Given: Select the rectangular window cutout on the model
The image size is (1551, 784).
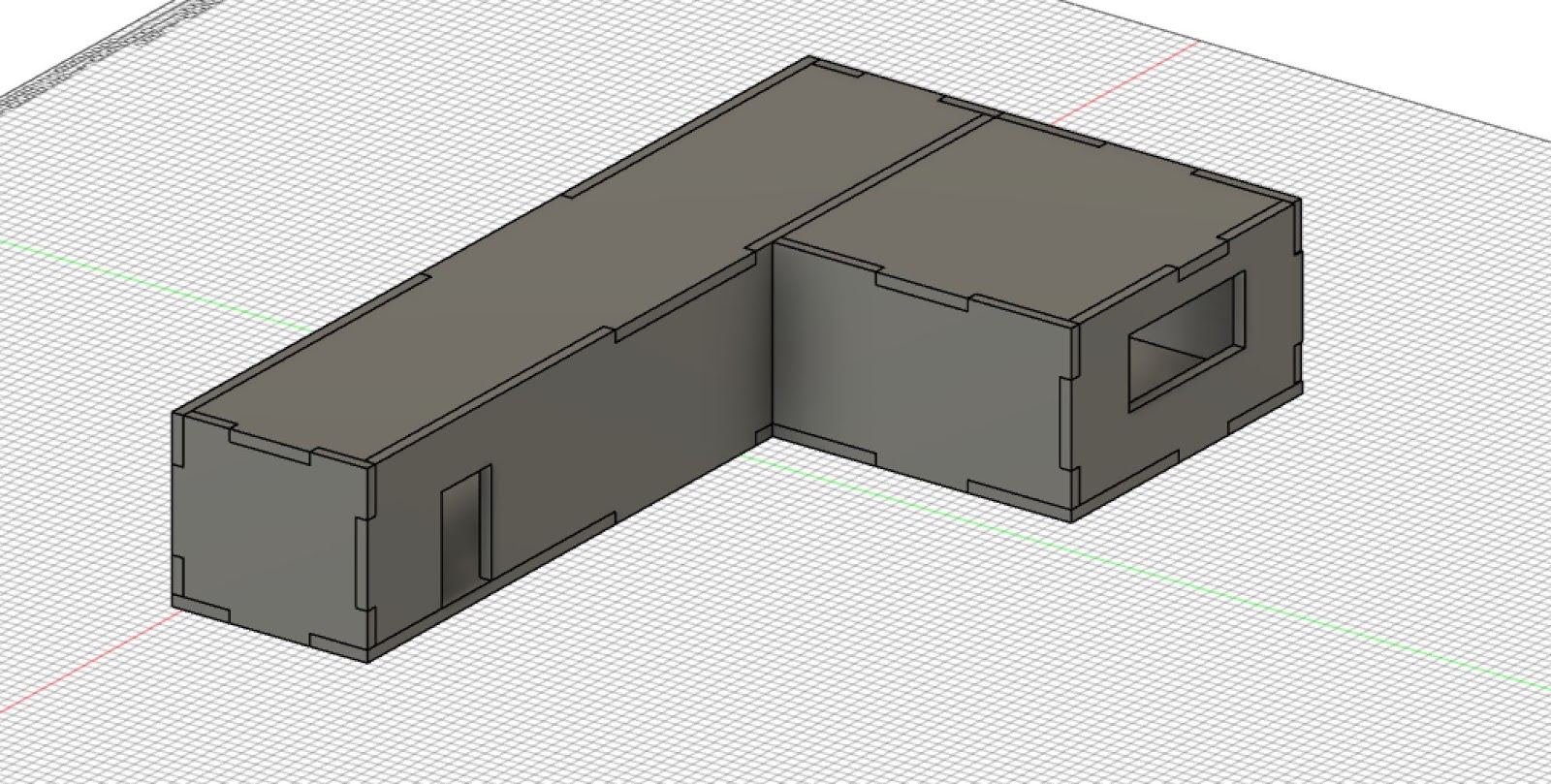Looking at the screenshot, I should [x=1187, y=339].
